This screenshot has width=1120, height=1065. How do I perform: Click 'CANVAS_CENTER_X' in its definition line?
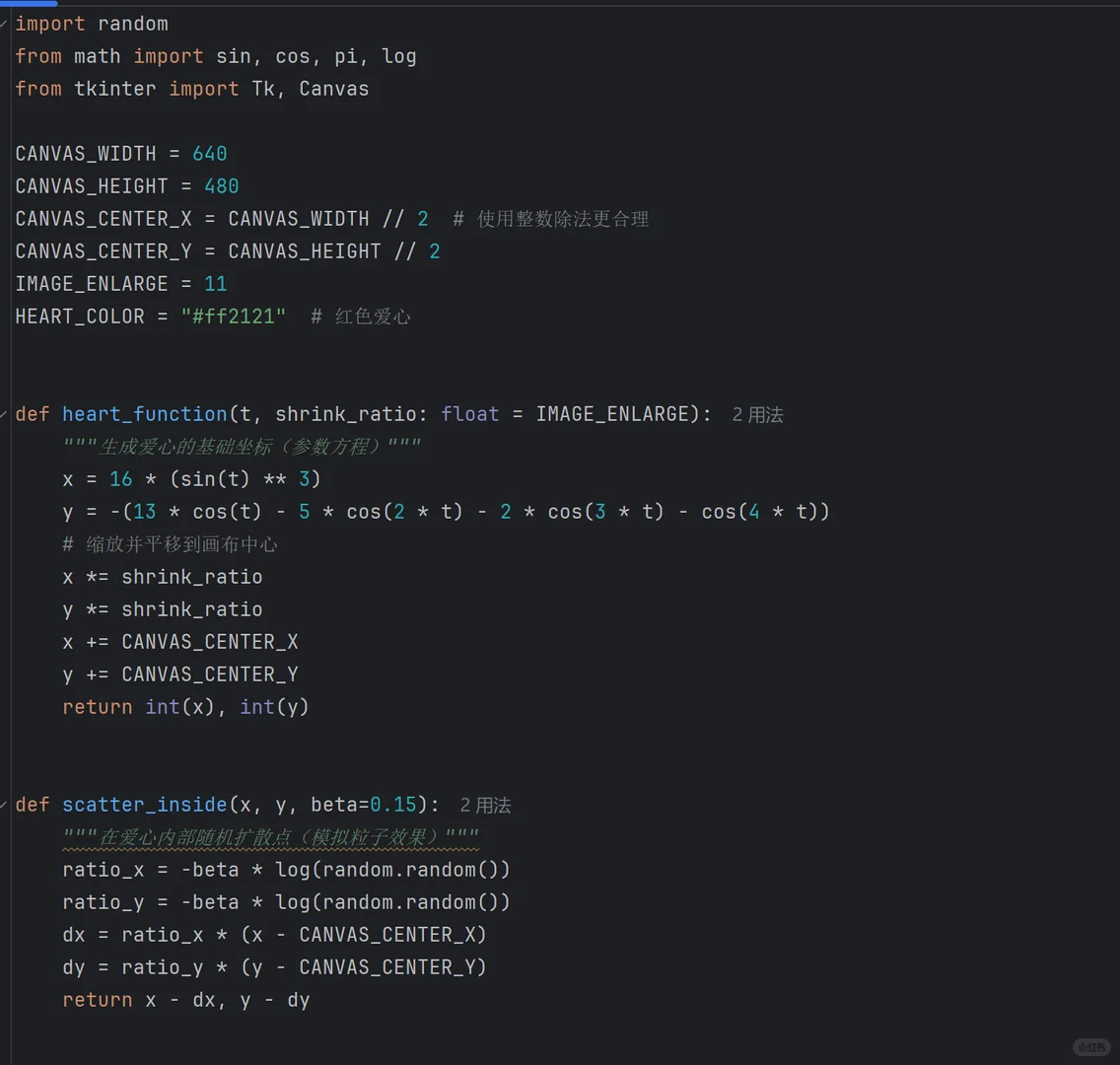pos(104,219)
